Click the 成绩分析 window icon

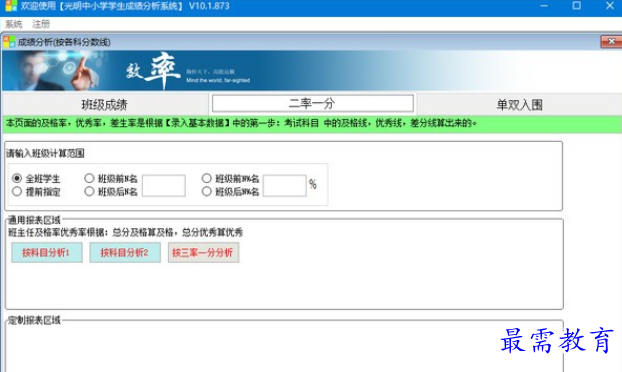click(9, 42)
